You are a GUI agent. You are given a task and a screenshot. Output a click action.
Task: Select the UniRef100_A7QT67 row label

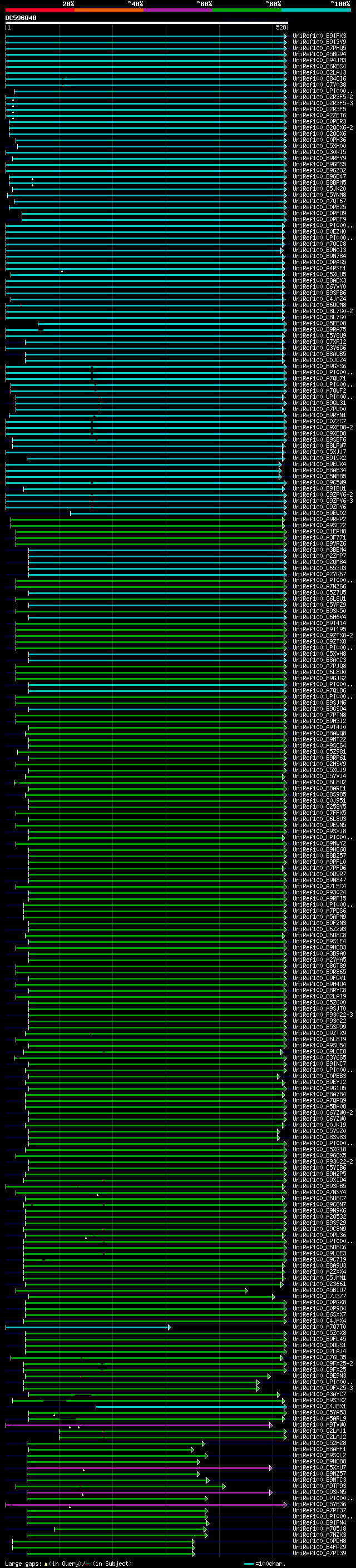pyautogui.click(x=319, y=201)
